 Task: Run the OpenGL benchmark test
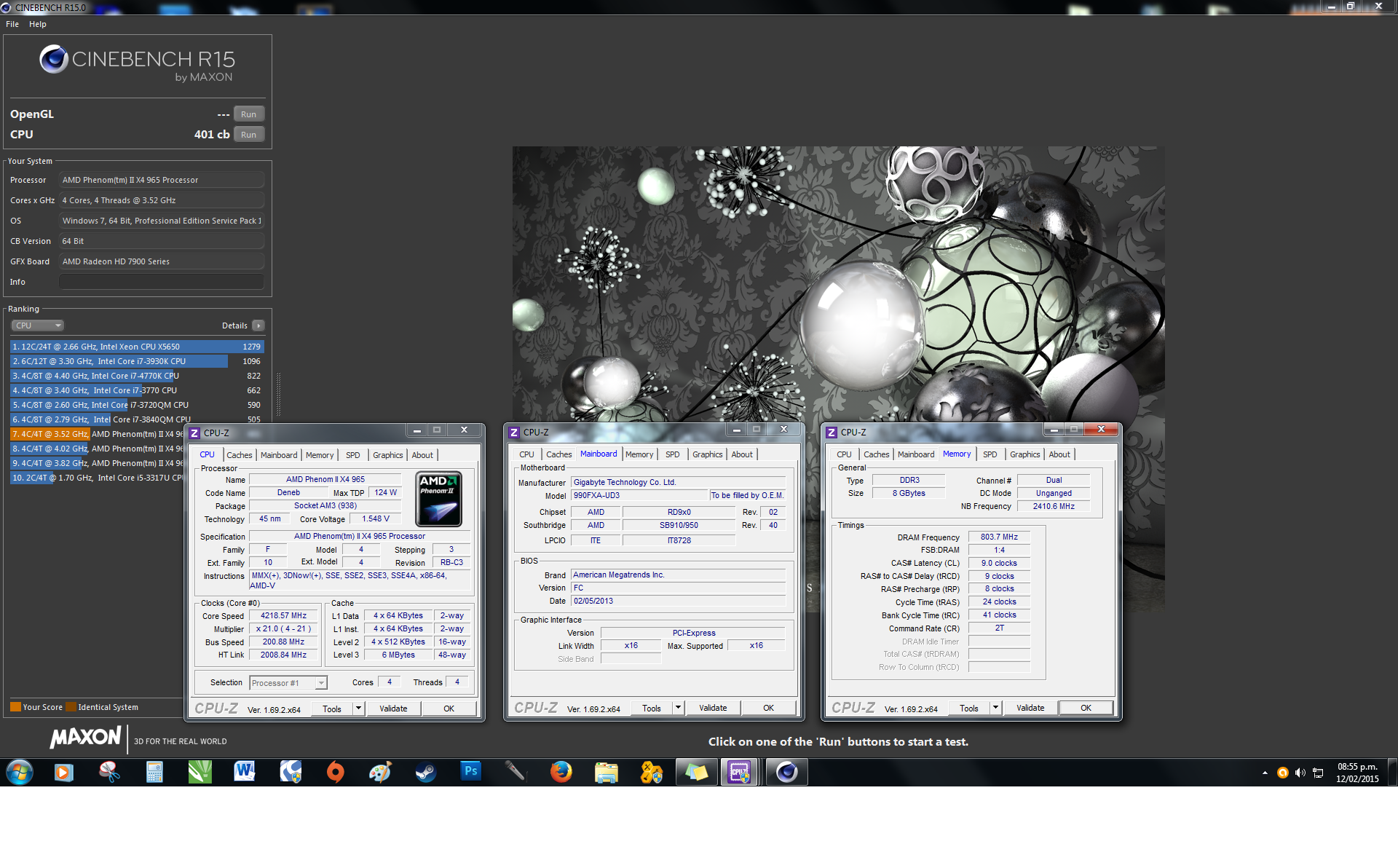[x=248, y=114]
